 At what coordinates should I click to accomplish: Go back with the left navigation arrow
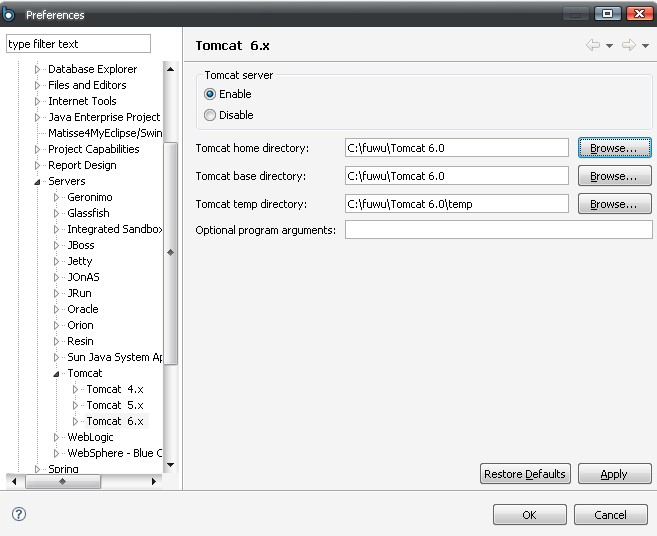point(592,45)
